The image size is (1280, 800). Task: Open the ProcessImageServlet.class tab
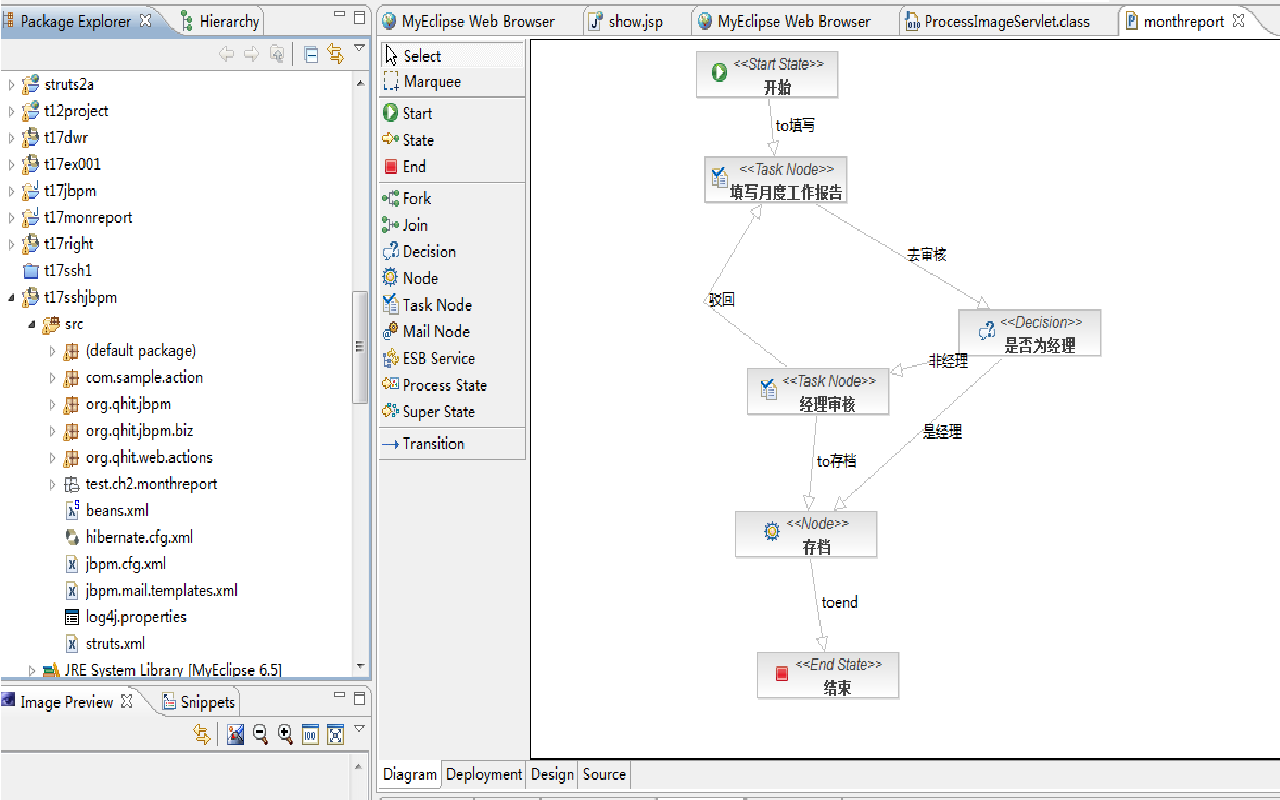[x=996, y=21]
